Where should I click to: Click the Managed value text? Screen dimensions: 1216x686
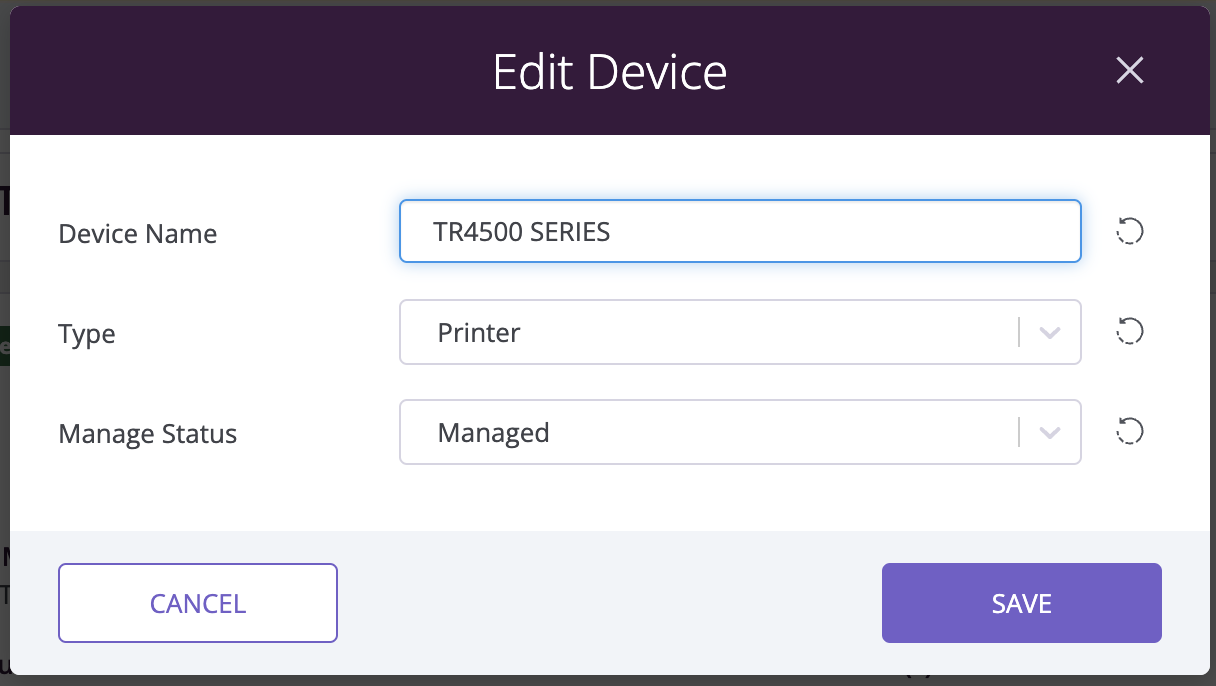tap(494, 433)
